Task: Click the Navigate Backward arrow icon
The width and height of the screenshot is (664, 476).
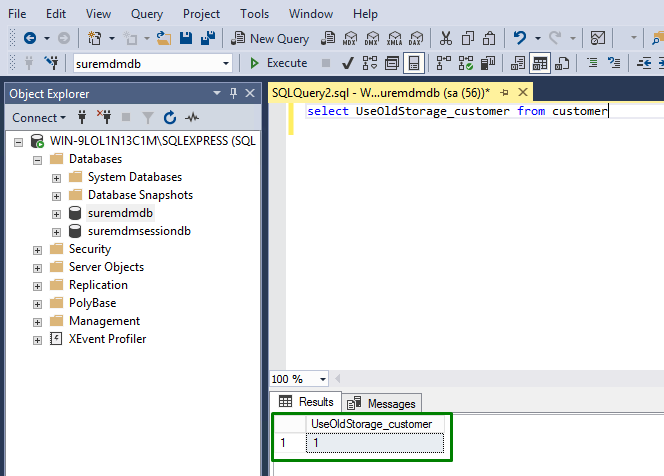Action: (x=30, y=39)
